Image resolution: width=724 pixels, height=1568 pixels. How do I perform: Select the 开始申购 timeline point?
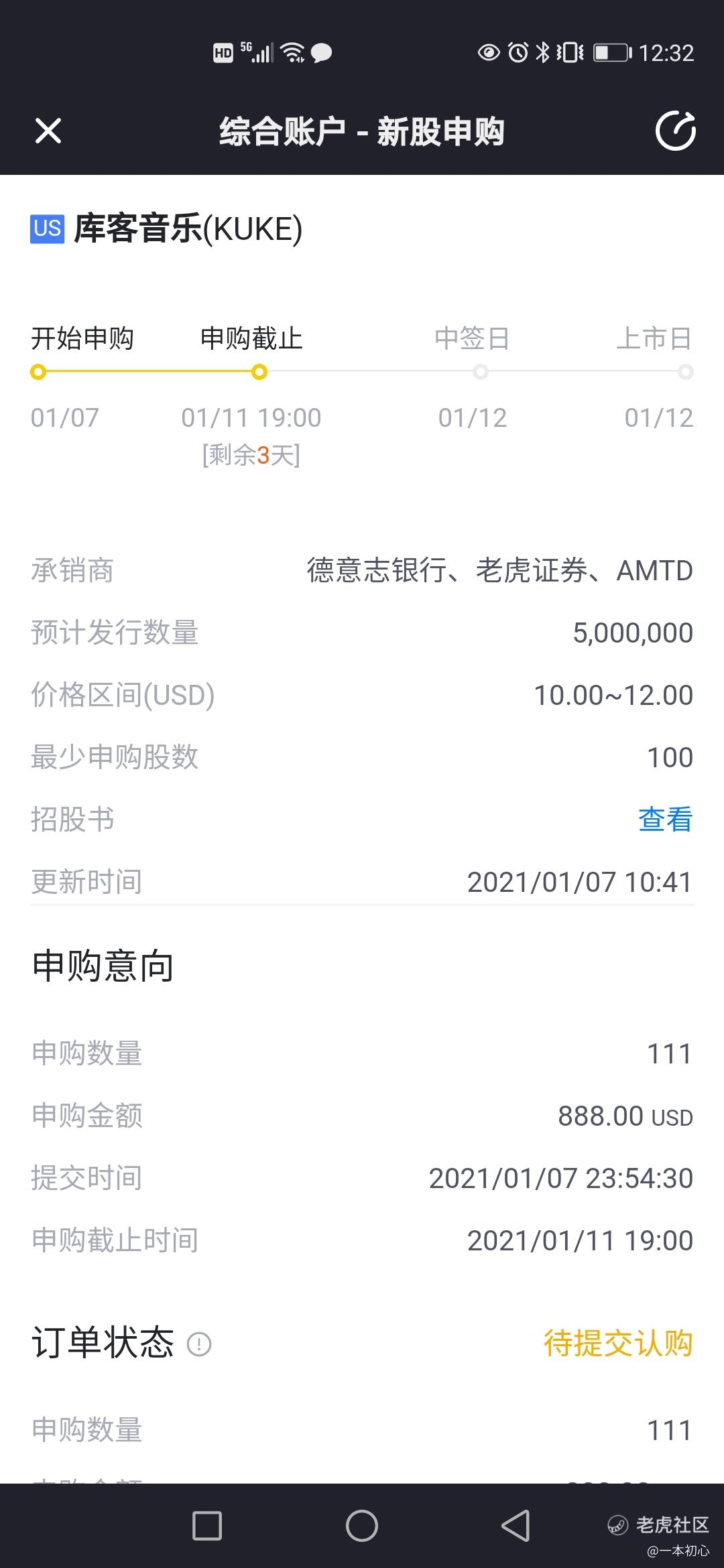(38, 372)
